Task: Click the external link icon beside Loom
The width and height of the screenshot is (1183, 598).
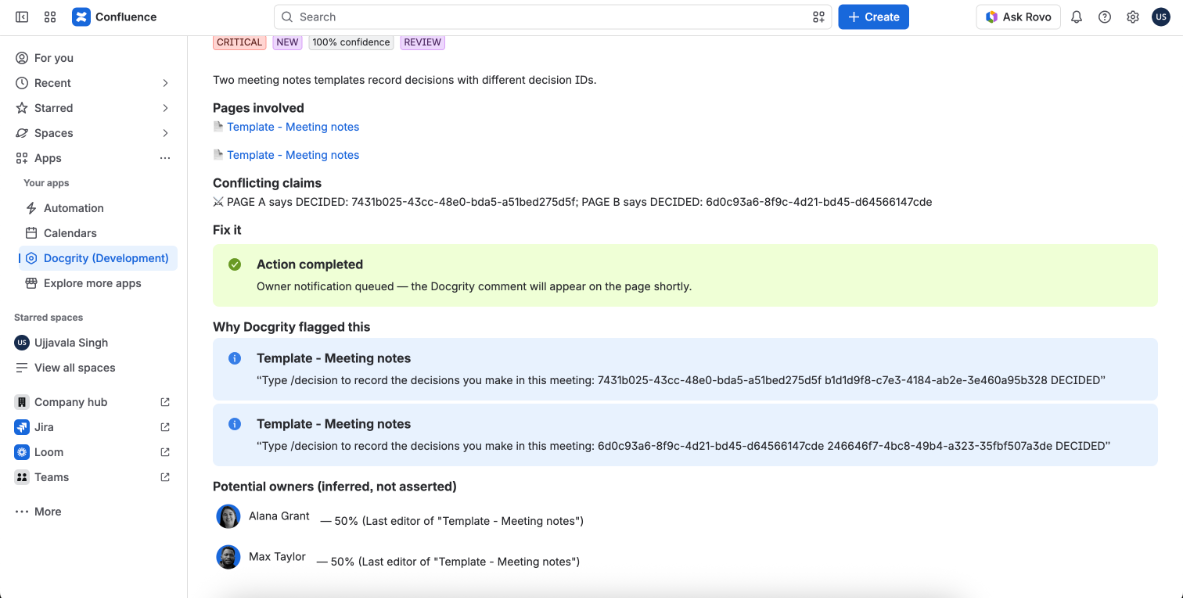Action: pyautogui.click(x=165, y=452)
